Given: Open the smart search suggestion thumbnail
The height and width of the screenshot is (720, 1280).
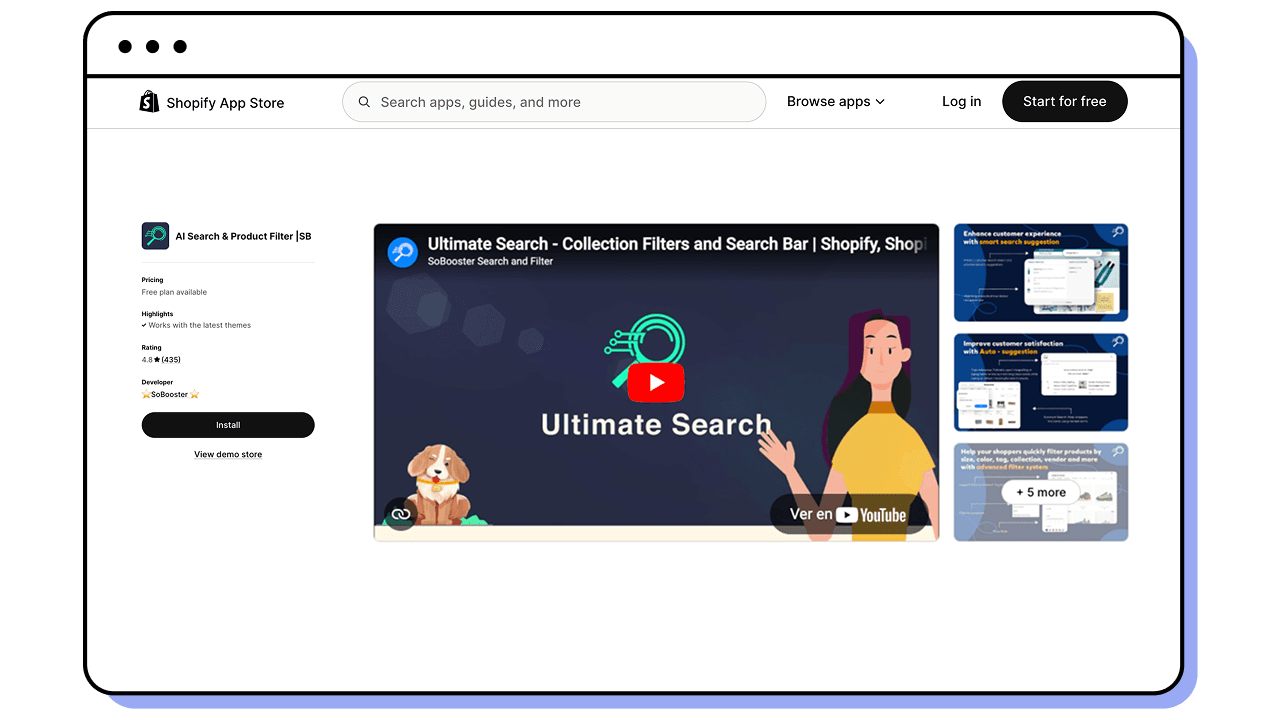Looking at the screenshot, I should pos(1040,272).
